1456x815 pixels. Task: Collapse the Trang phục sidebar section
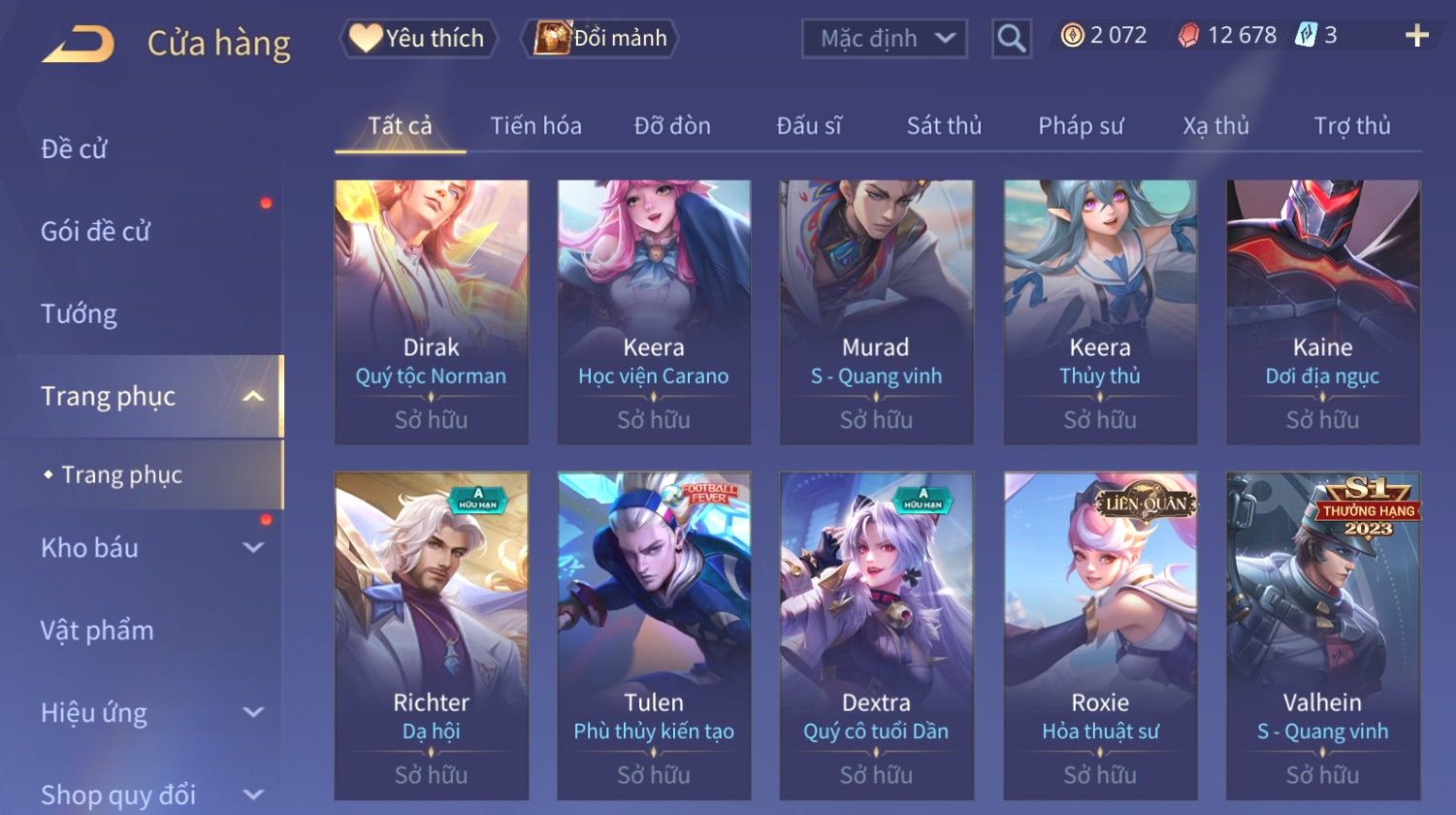[253, 397]
